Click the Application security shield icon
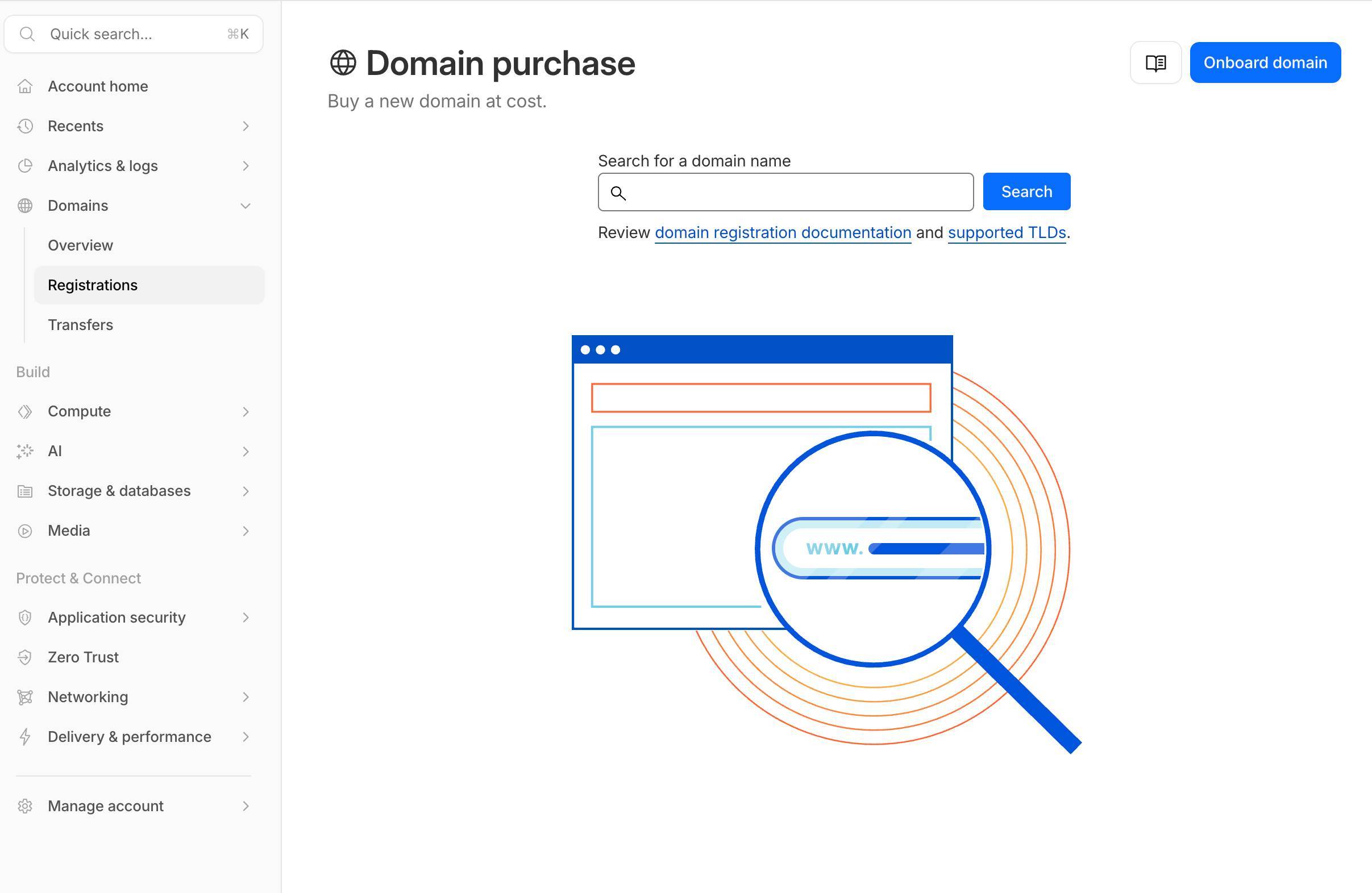Viewport: 1372px width, 893px height. pyautogui.click(x=25, y=617)
